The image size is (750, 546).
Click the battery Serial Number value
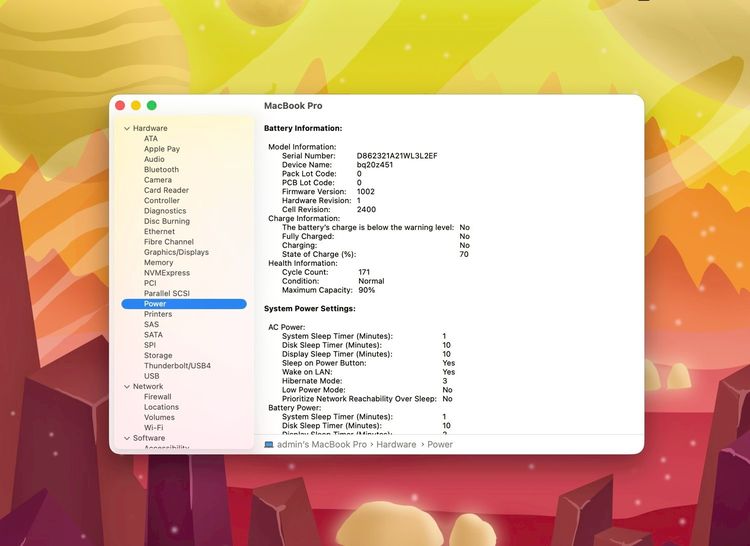(x=397, y=156)
